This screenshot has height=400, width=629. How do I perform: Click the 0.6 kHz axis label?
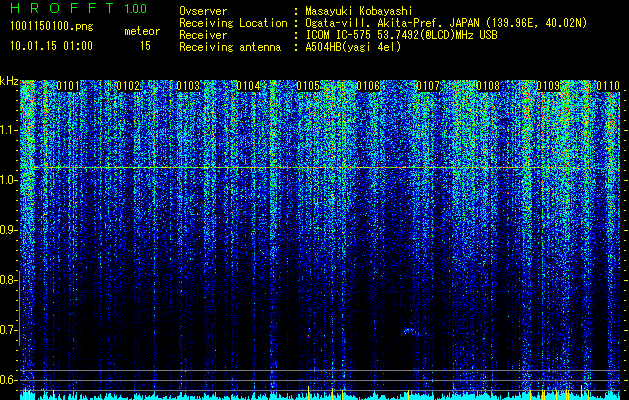9,380
